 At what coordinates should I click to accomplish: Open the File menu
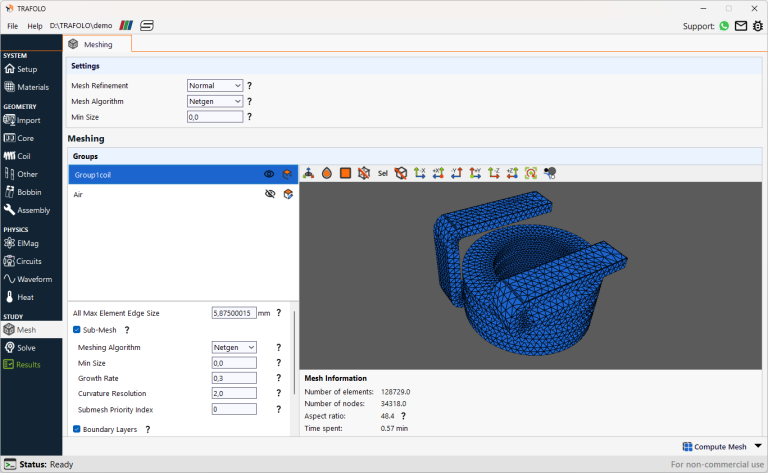[13, 26]
